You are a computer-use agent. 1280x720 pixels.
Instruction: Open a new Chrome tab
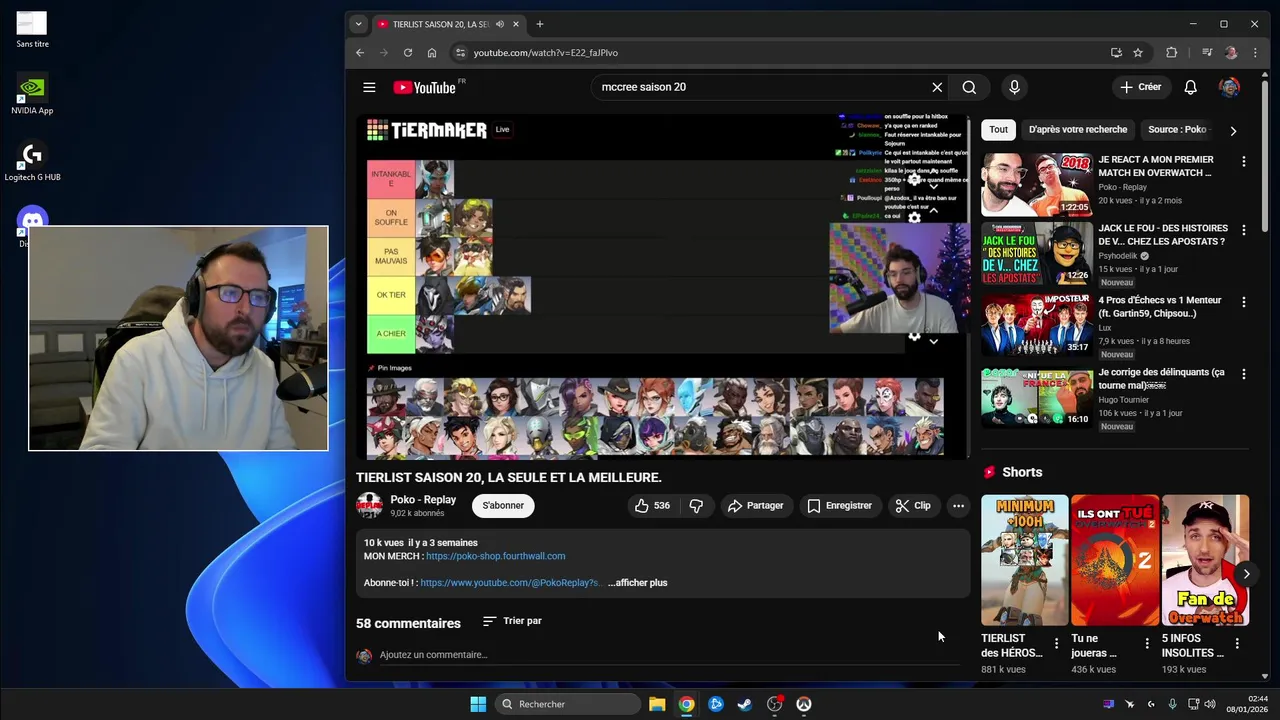click(540, 24)
